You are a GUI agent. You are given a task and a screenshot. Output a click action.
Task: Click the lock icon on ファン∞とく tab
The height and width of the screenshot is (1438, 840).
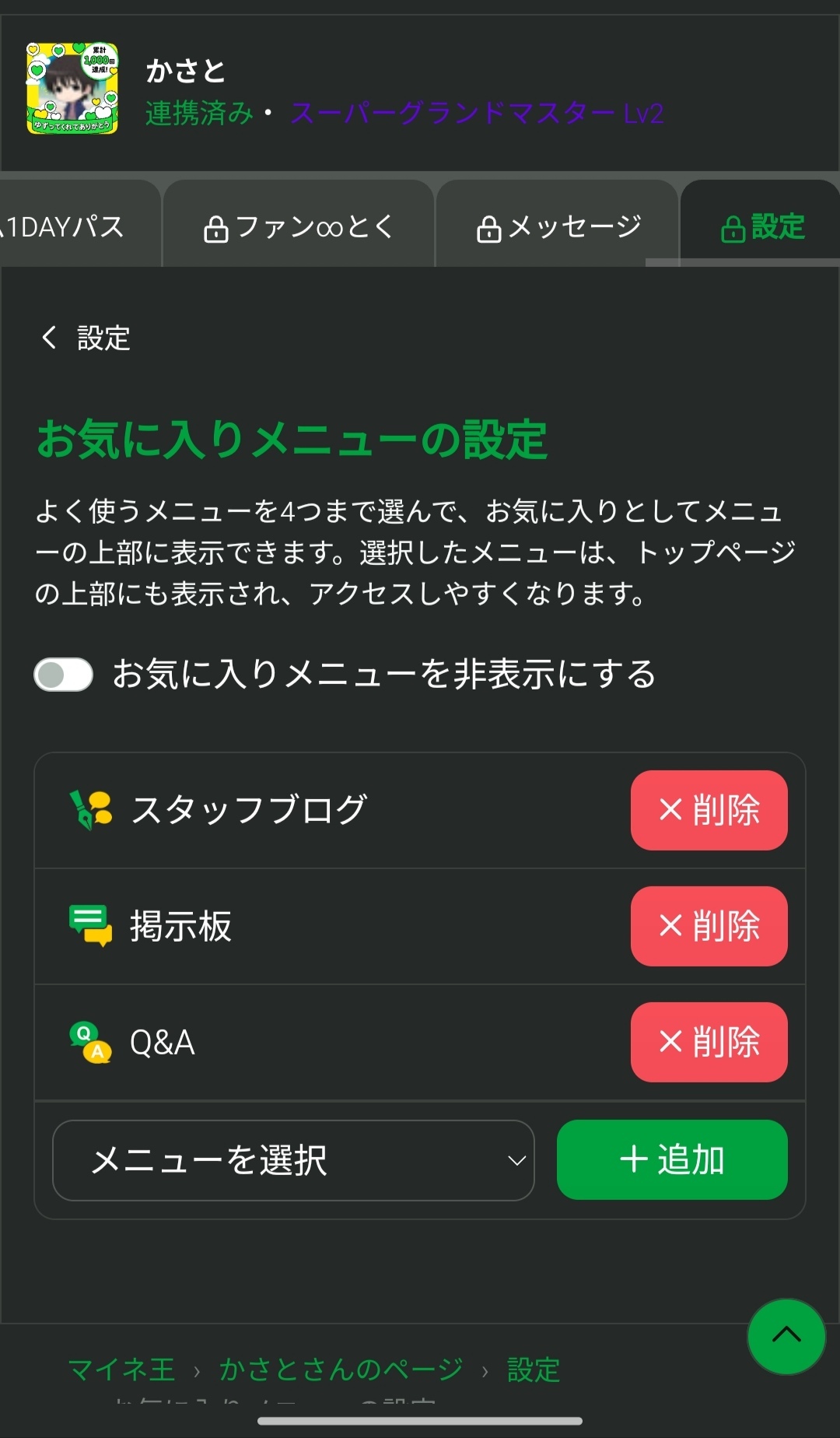(x=215, y=229)
